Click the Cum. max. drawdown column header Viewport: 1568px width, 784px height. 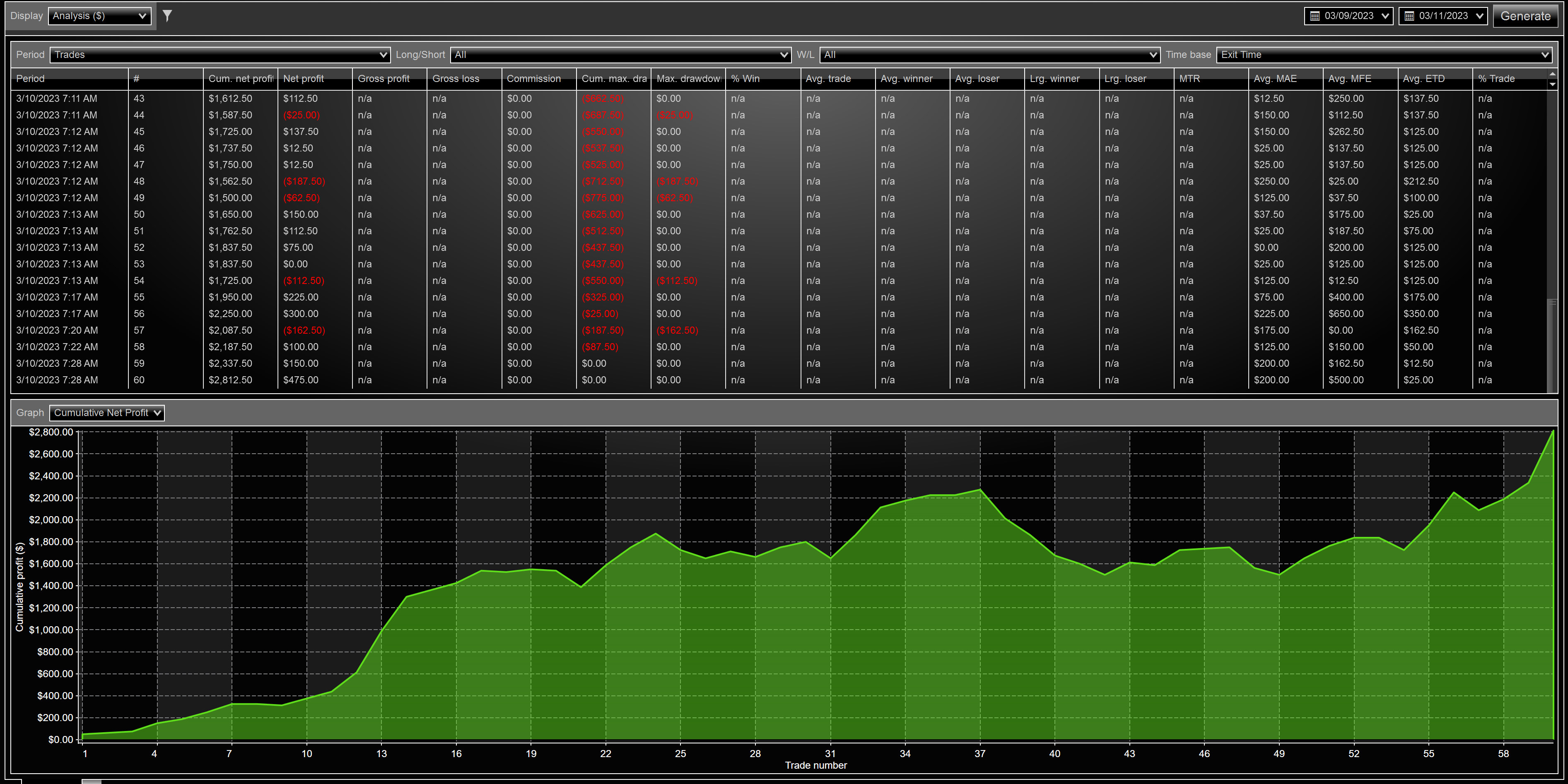coord(613,79)
